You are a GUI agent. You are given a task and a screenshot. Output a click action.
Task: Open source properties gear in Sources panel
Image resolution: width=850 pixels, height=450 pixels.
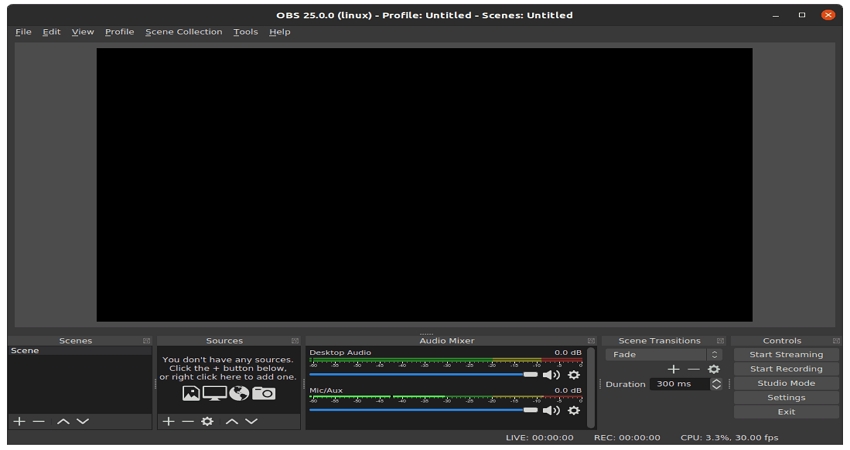point(207,421)
